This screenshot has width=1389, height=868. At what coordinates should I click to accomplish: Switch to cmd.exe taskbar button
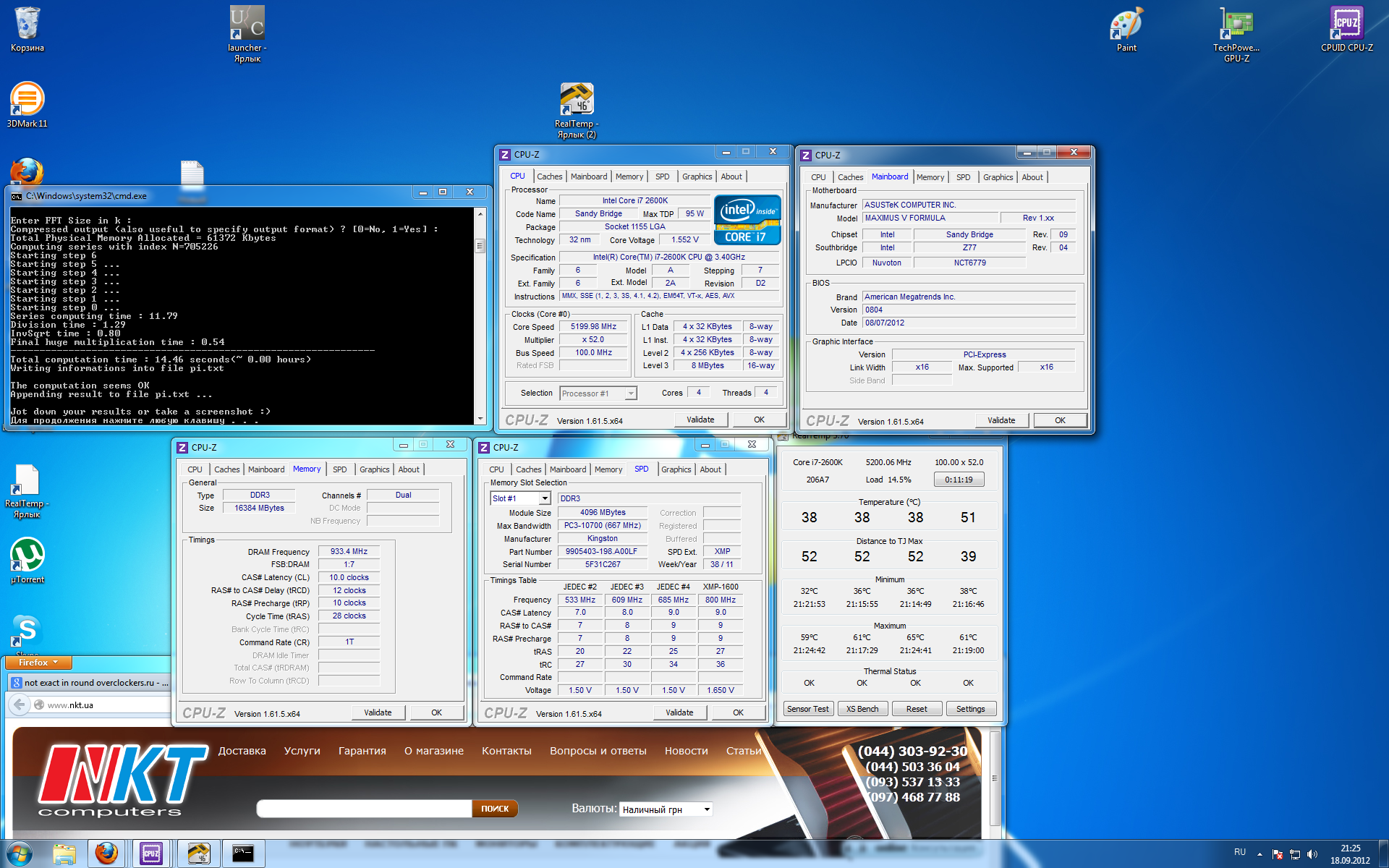coord(243,854)
